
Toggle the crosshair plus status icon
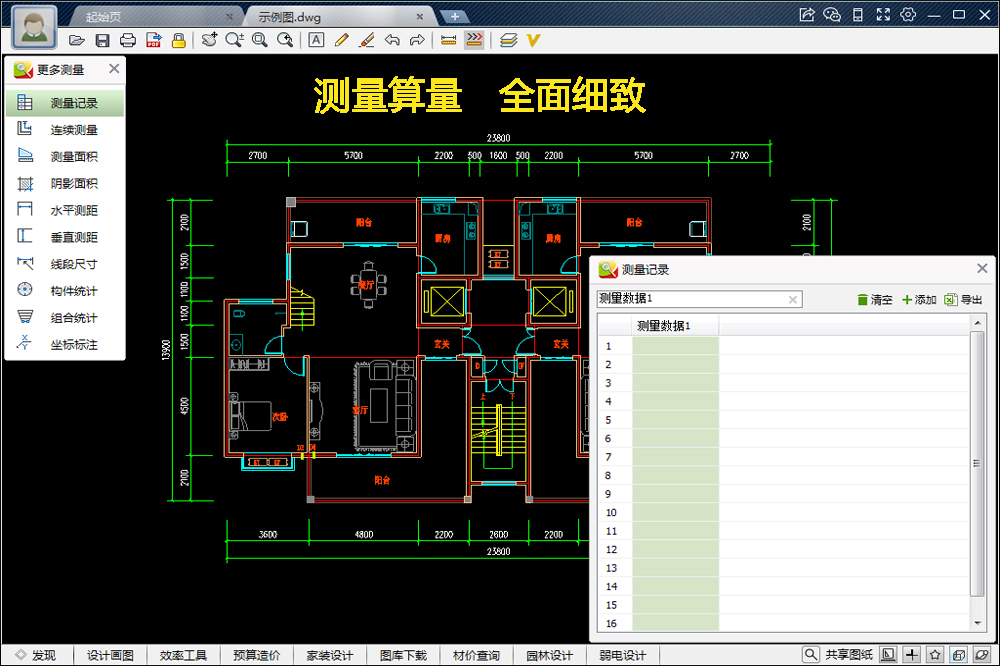[911, 655]
